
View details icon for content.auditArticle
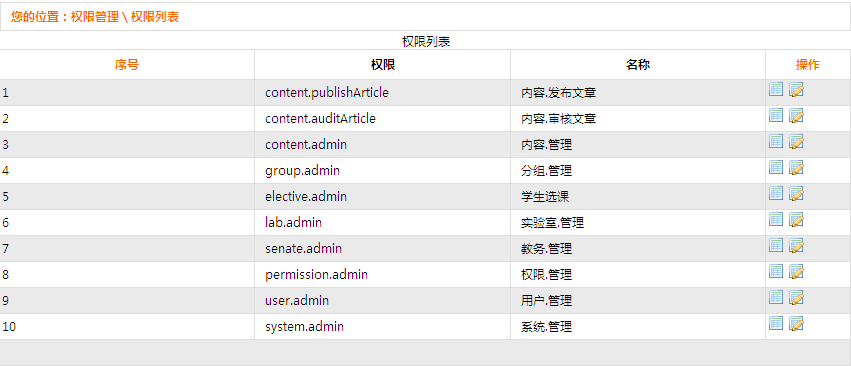[776, 116]
